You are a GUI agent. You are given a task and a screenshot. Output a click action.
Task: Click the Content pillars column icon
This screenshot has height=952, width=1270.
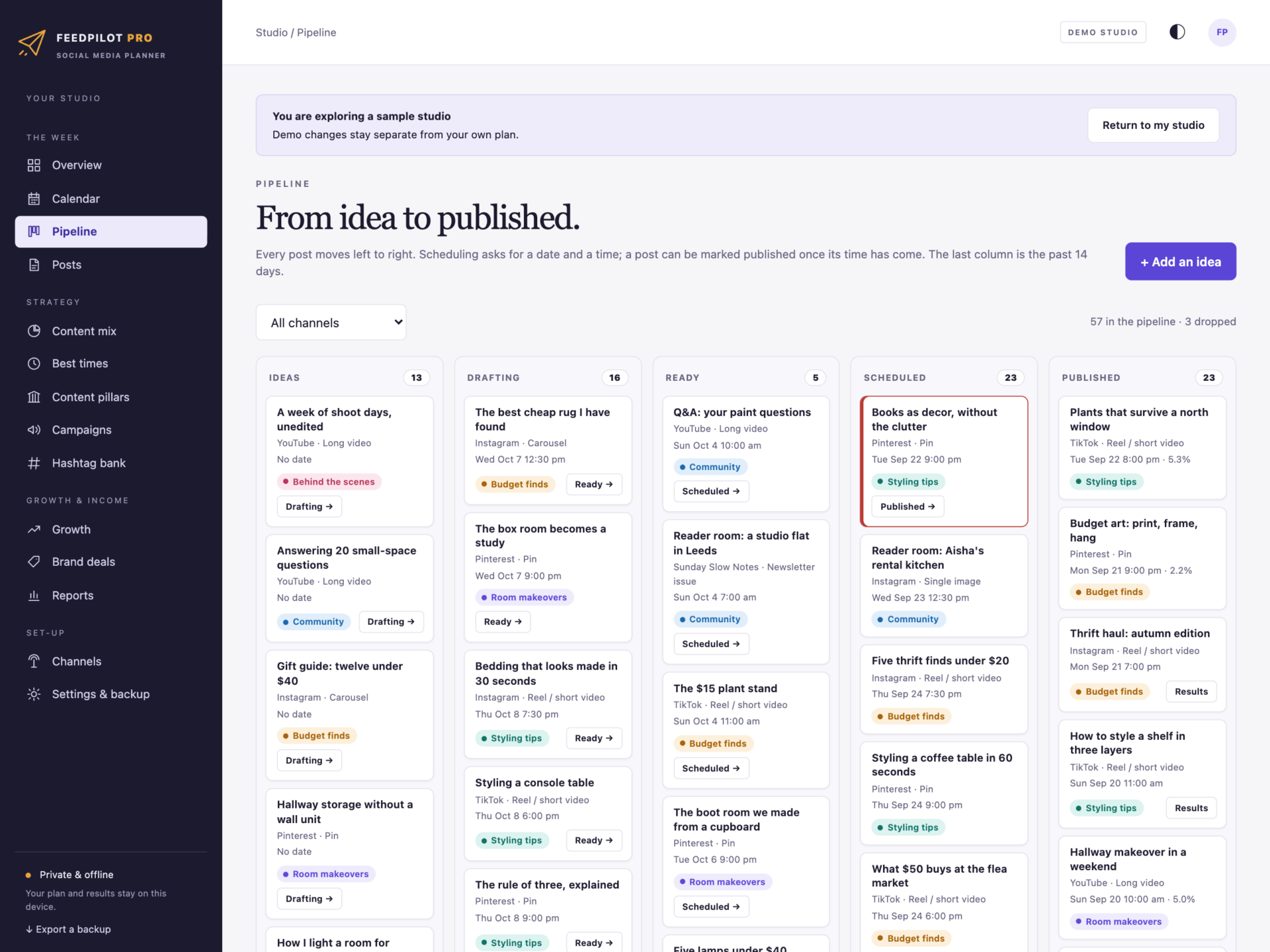(x=34, y=397)
